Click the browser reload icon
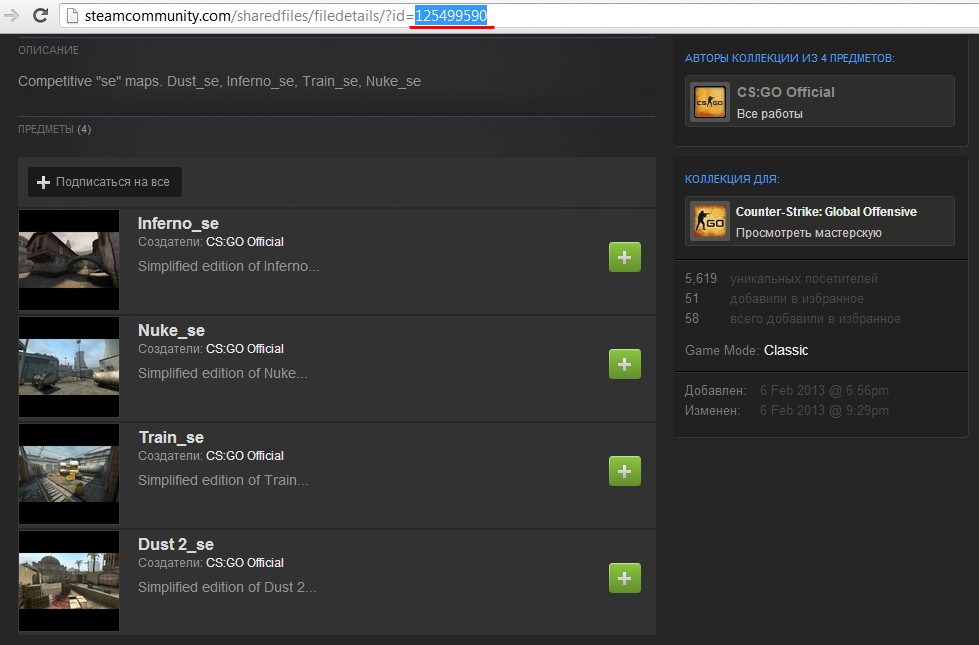Screen dimensions: 979x645 (x=41, y=16)
